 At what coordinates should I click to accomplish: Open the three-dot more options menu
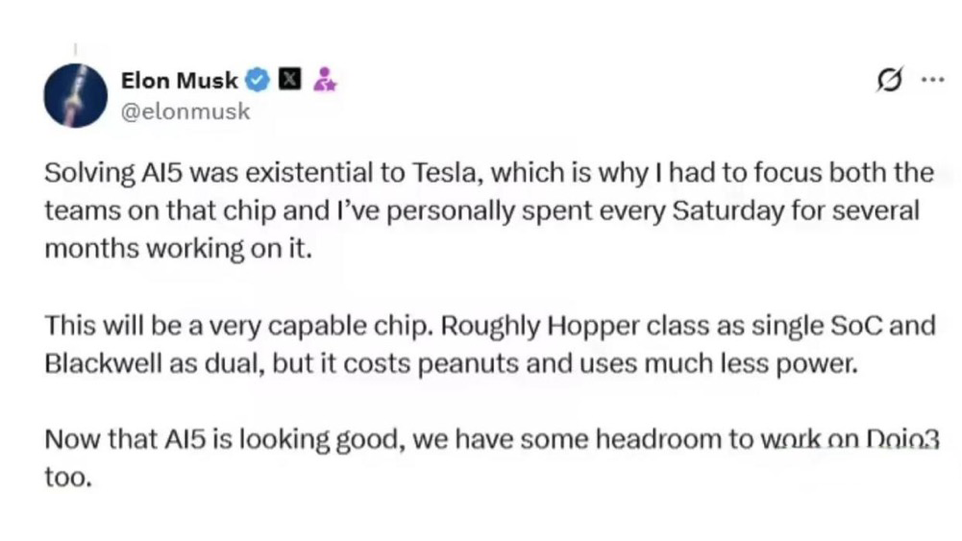pyautogui.click(x=932, y=80)
